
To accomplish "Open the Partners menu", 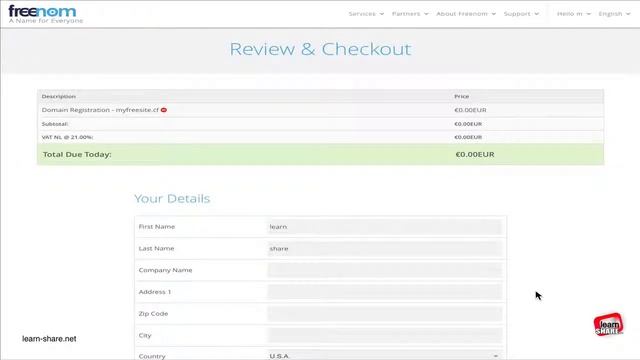I will point(410,14).
